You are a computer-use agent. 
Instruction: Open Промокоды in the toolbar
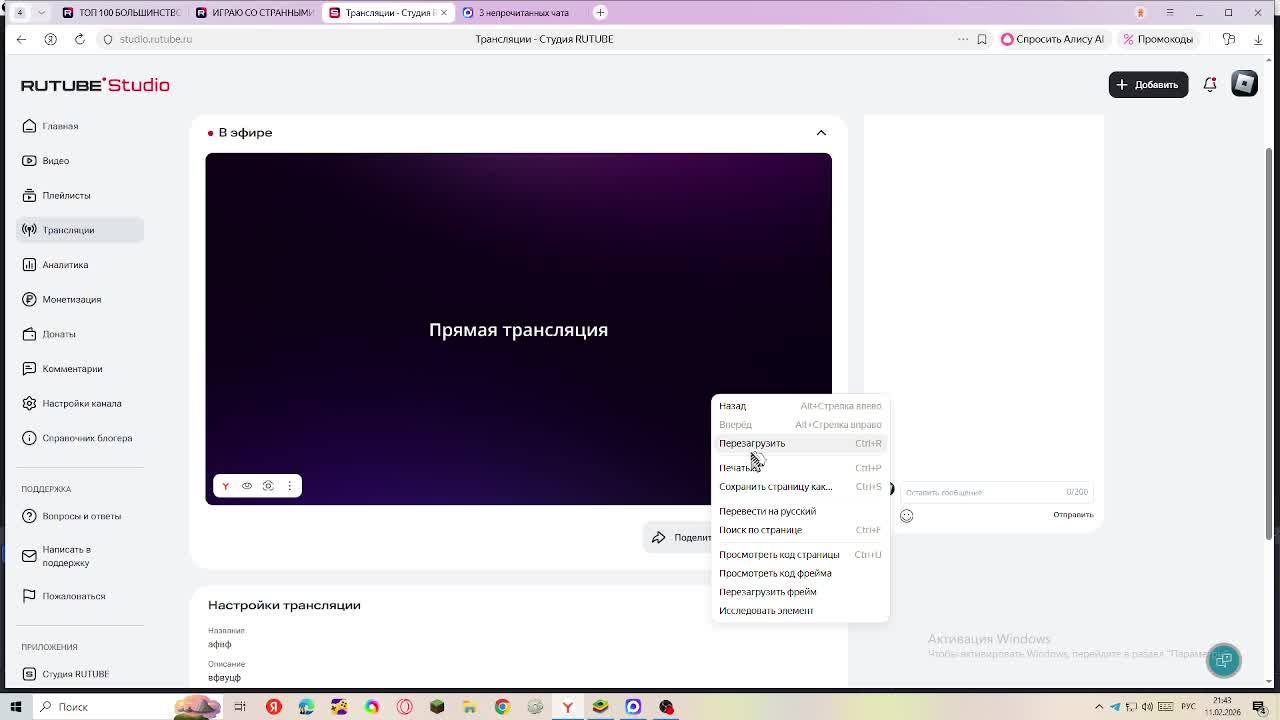[x=1158, y=39]
